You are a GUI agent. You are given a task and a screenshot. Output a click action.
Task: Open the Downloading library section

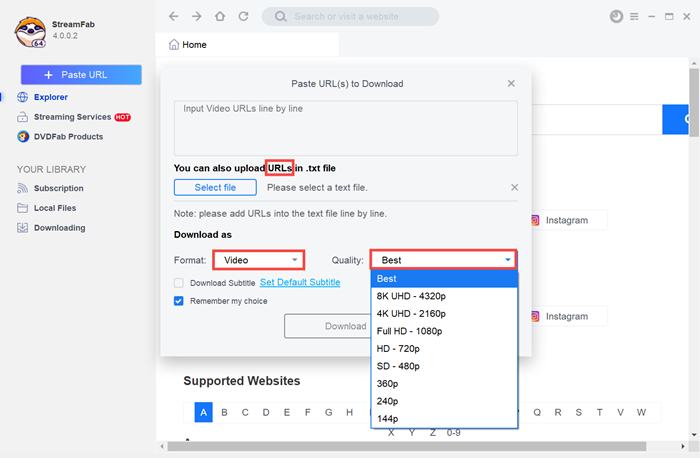pos(59,228)
